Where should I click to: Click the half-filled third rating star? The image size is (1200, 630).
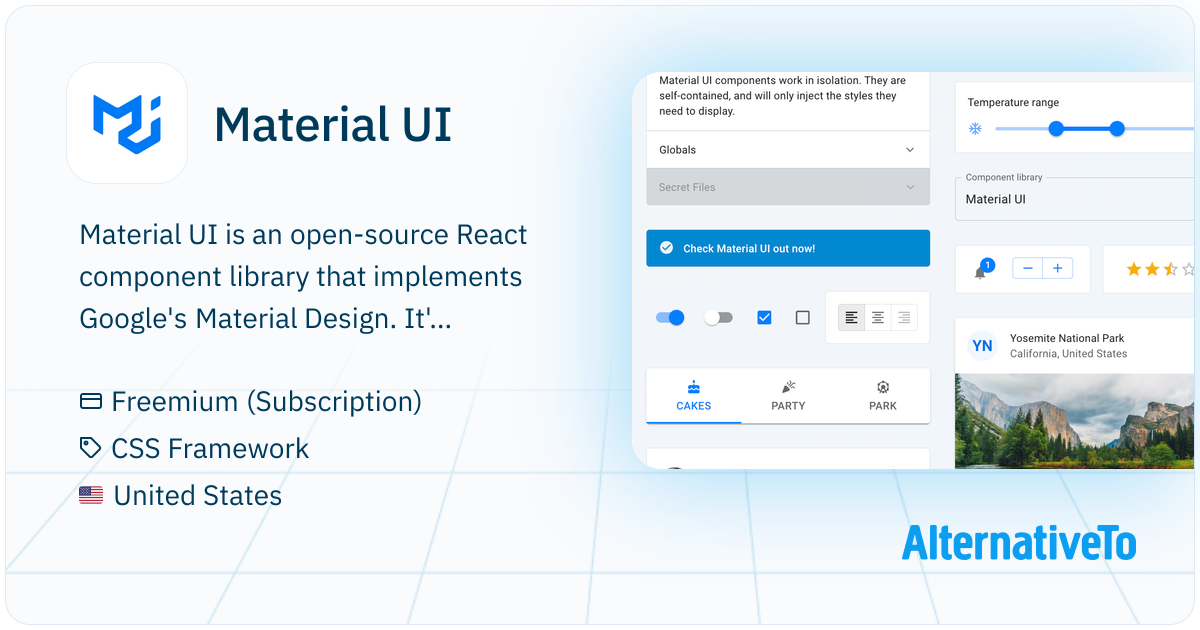pyautogui.click(x=1170, y=269)
